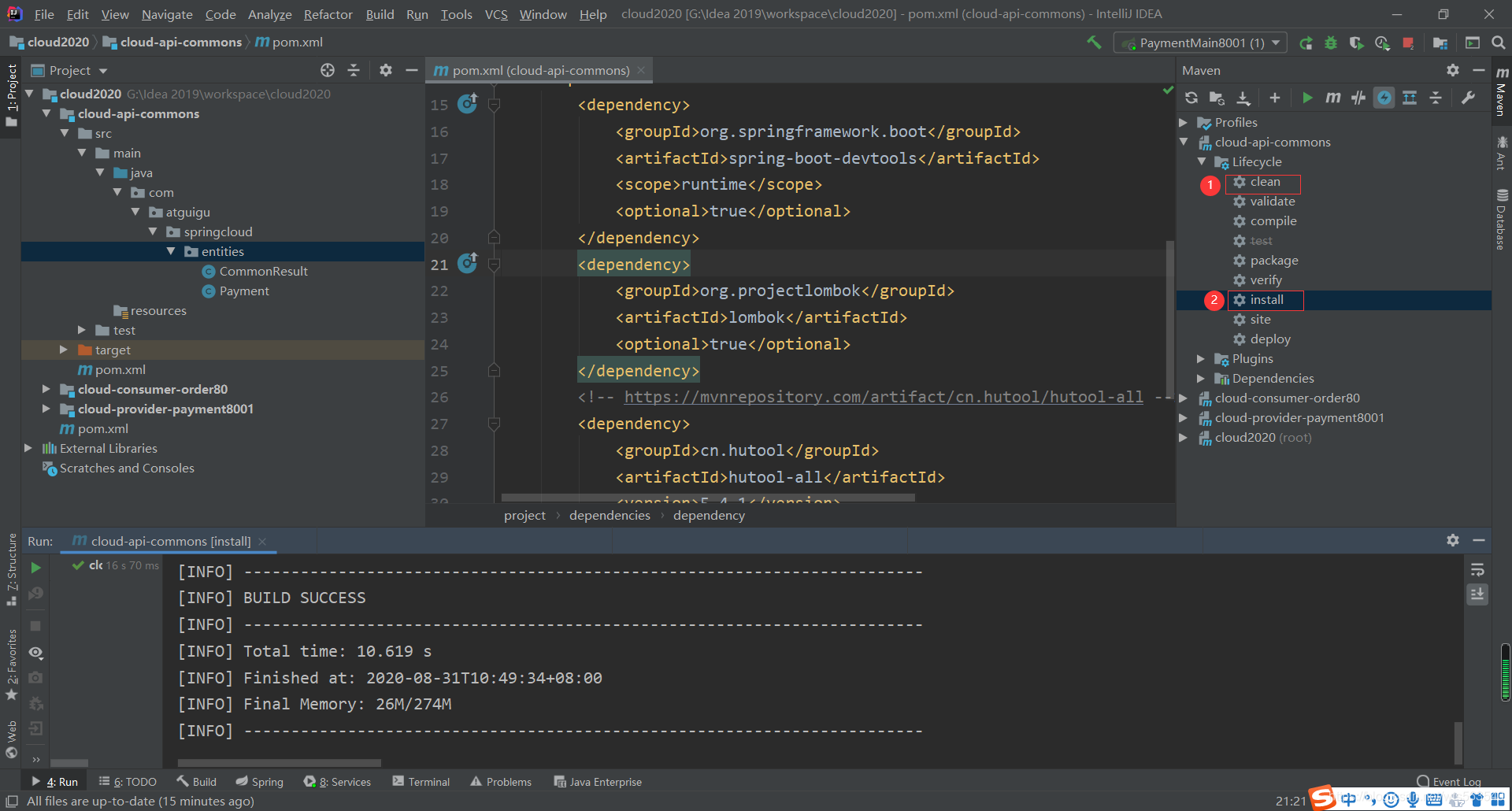The height and width of the screenshot is (811, 1512).
Task: Click the dependencies breadcrumb
Action: point(610,515)
